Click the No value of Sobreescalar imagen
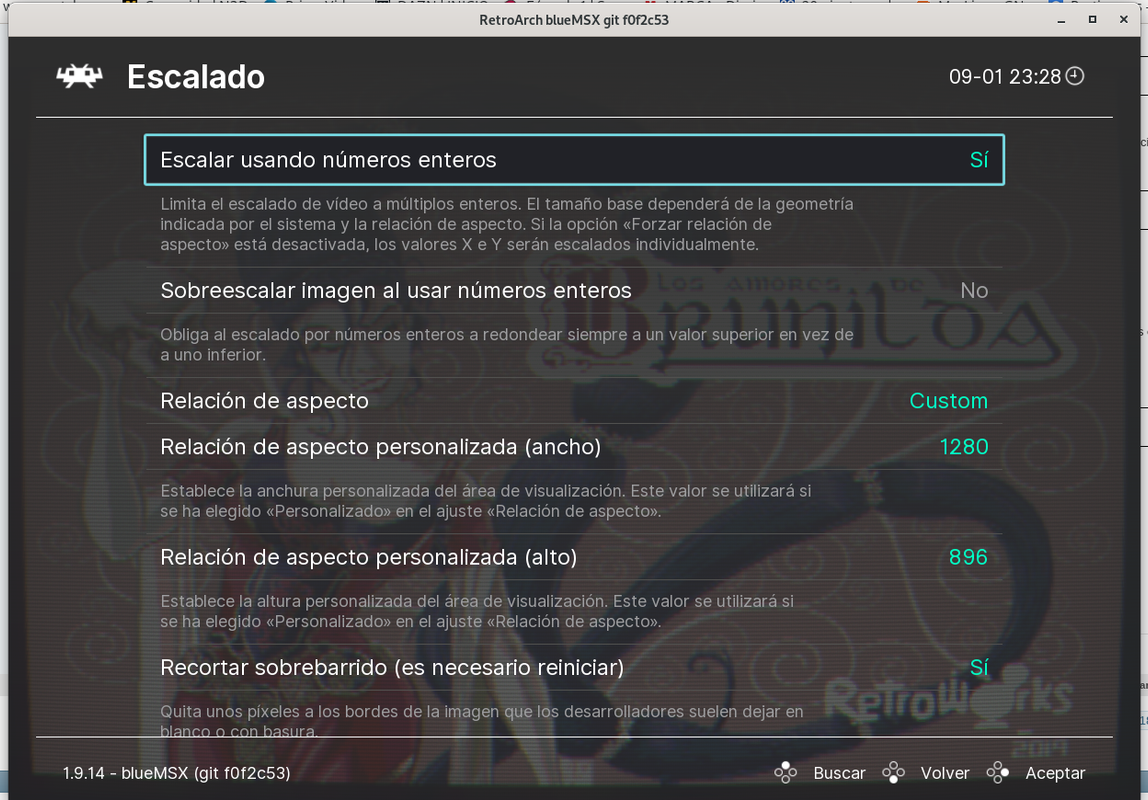Viewport: 1148px width, 800px height. pos(974,291)
